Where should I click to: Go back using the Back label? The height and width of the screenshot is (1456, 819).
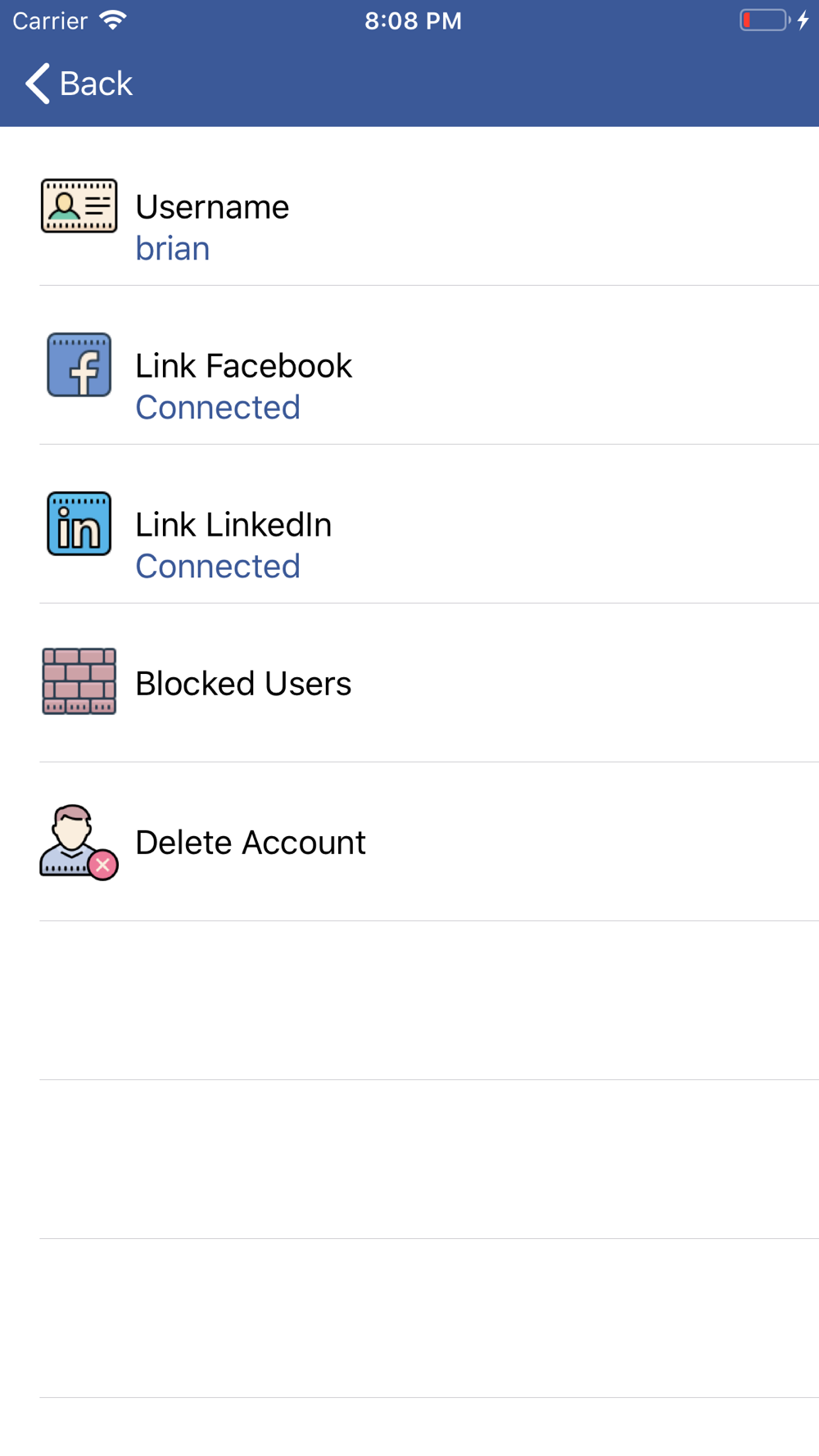pos(96,84)
